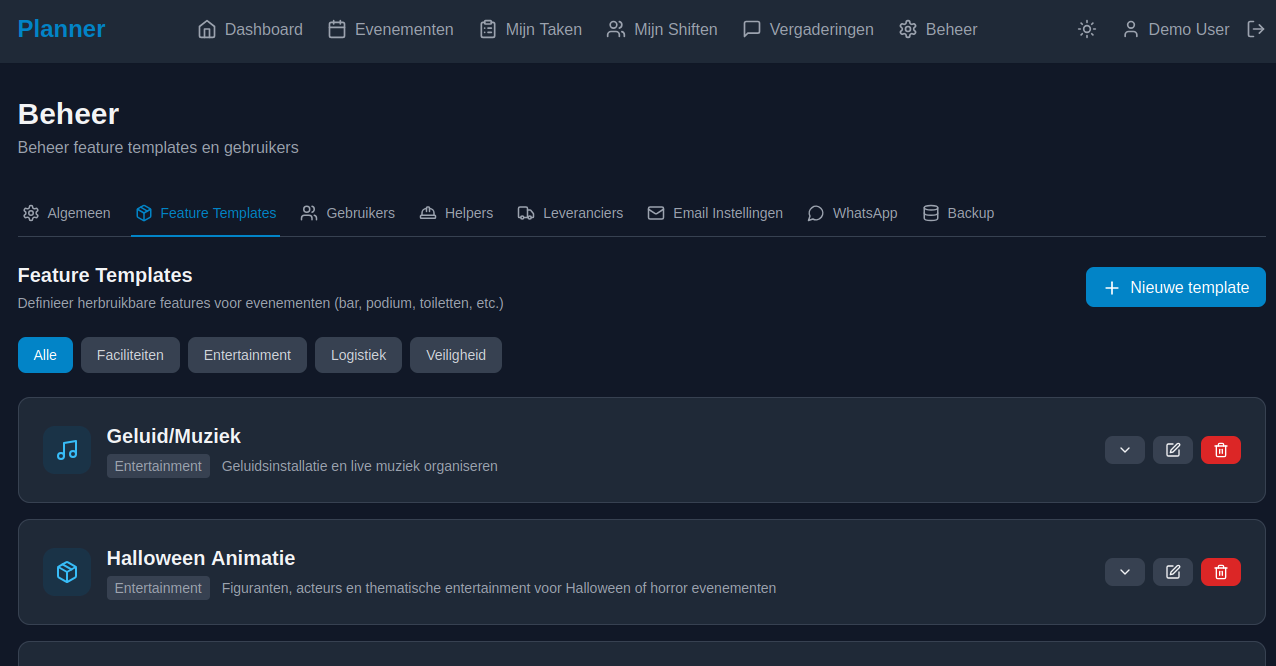Viewport: 1276px width, 666px height.
Task: Click the Beheer gear icon in navbar
Action: [x=908, y=30]
